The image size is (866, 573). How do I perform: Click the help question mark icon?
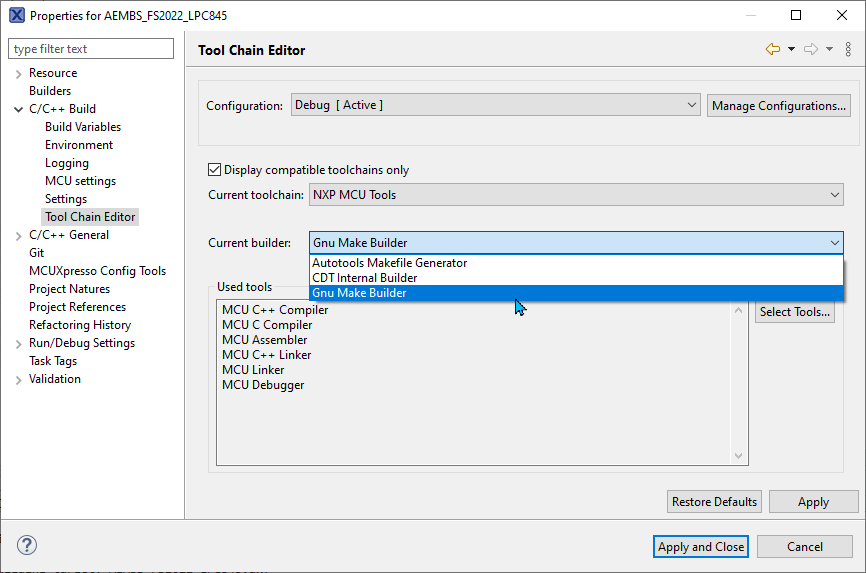28,546
